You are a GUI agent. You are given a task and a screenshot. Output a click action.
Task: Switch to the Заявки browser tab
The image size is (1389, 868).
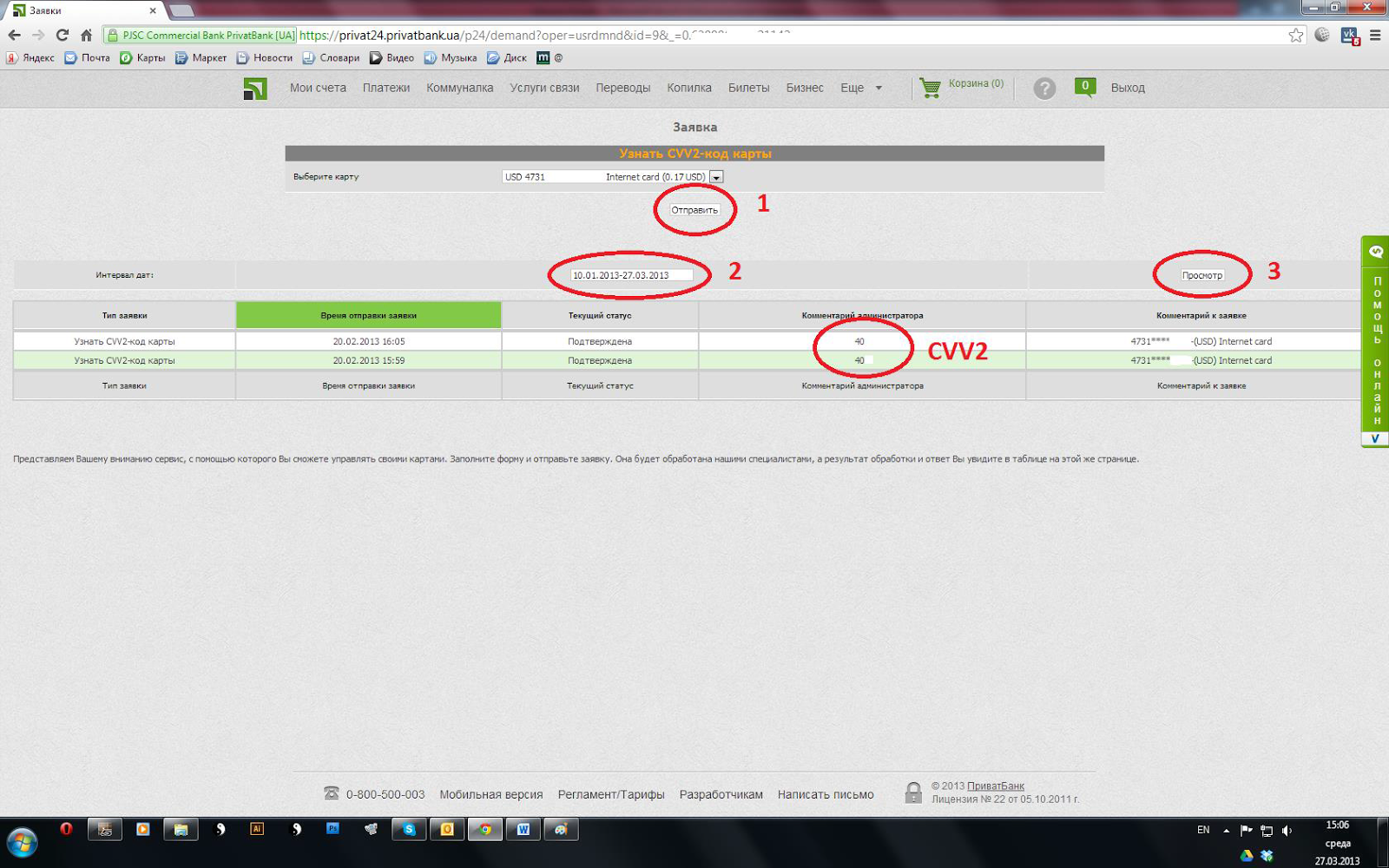click(x=84, y=10)
